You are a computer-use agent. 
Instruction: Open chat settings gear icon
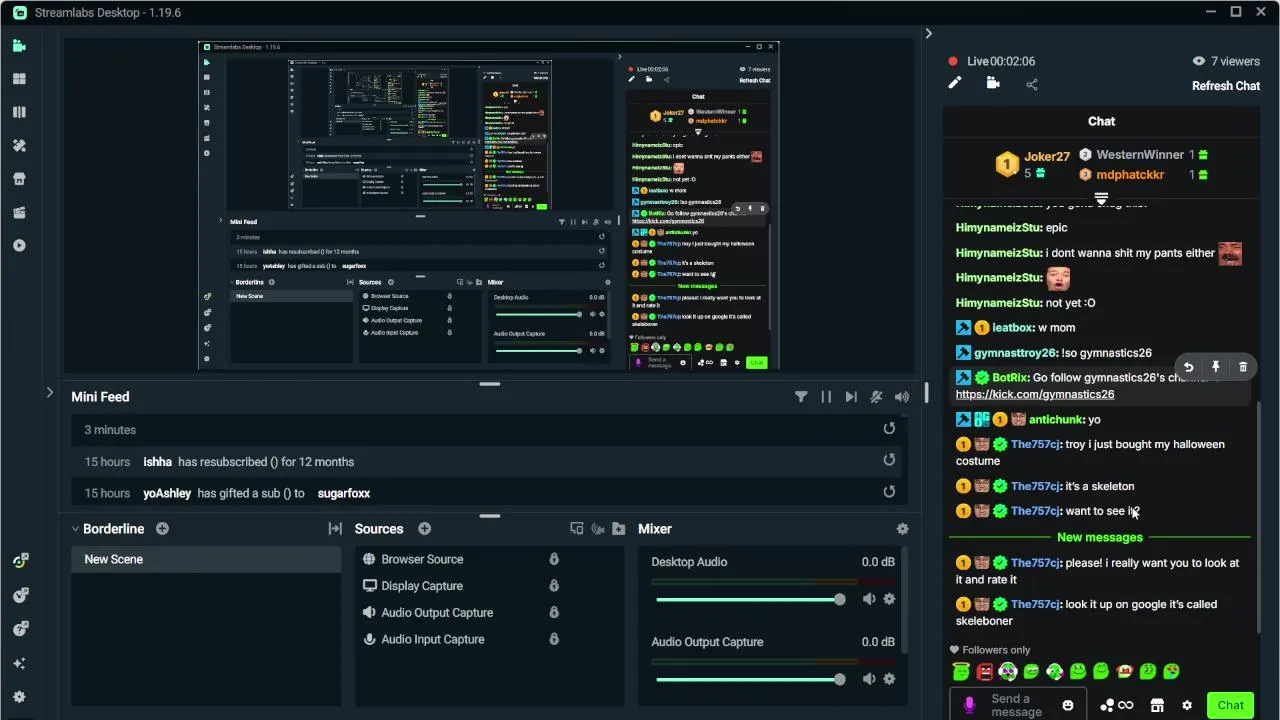click(x=1187, y=705)
